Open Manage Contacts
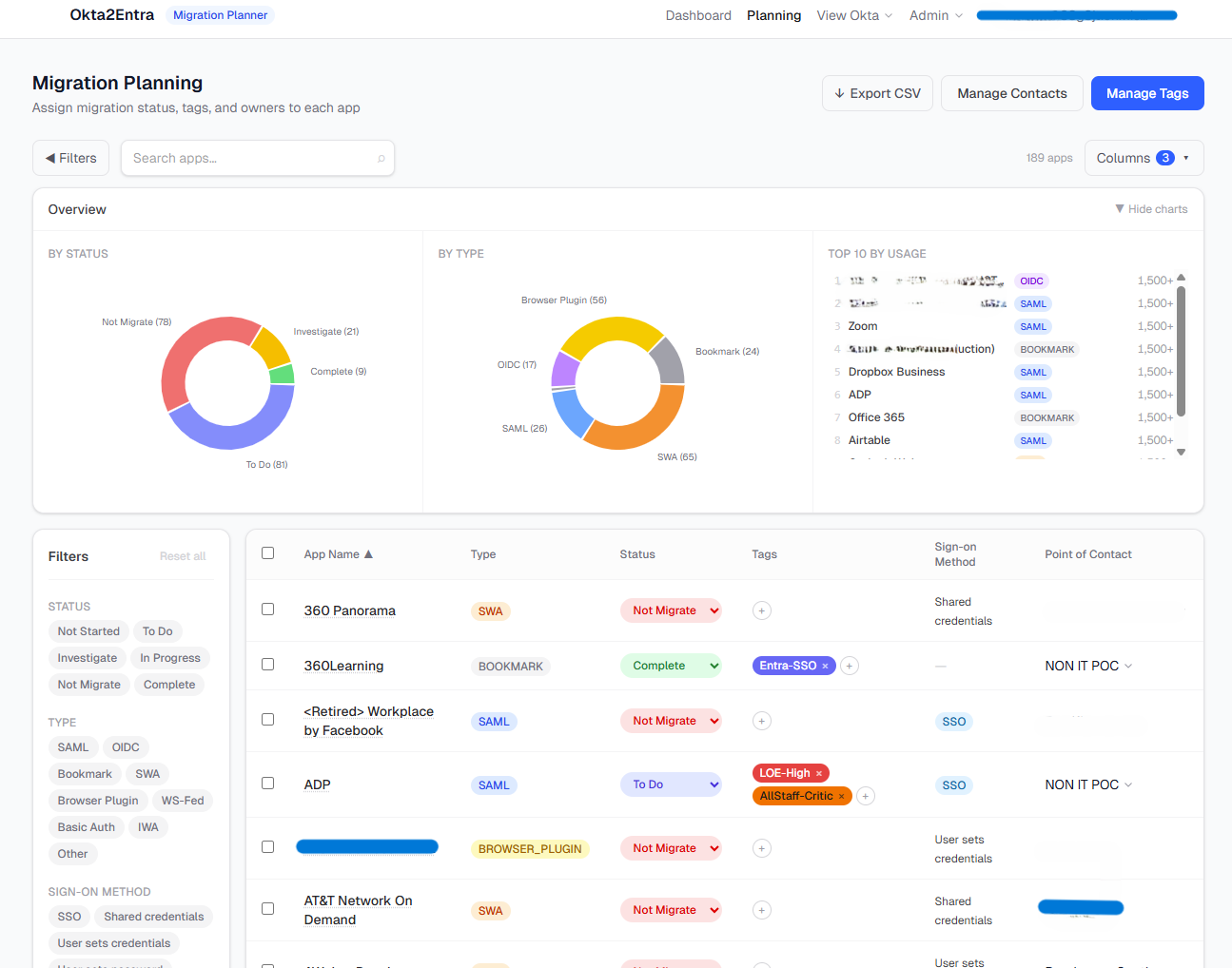1232x968 pixels. [1012, 93]
